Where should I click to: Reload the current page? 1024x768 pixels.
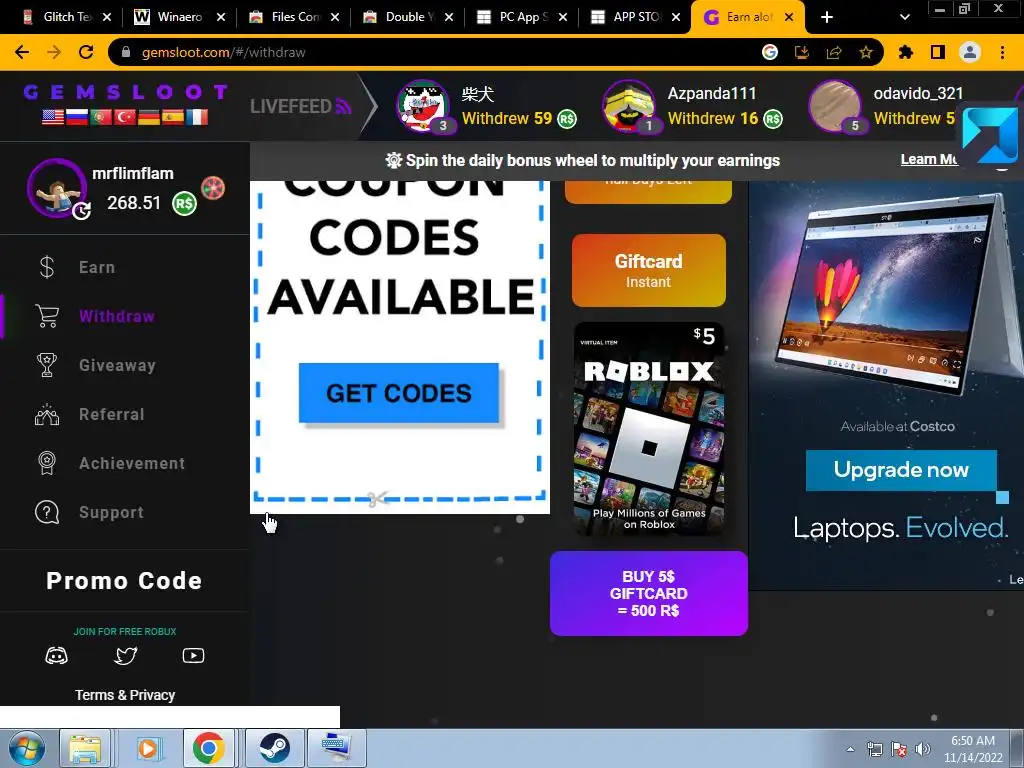click(x=86, y=52)
